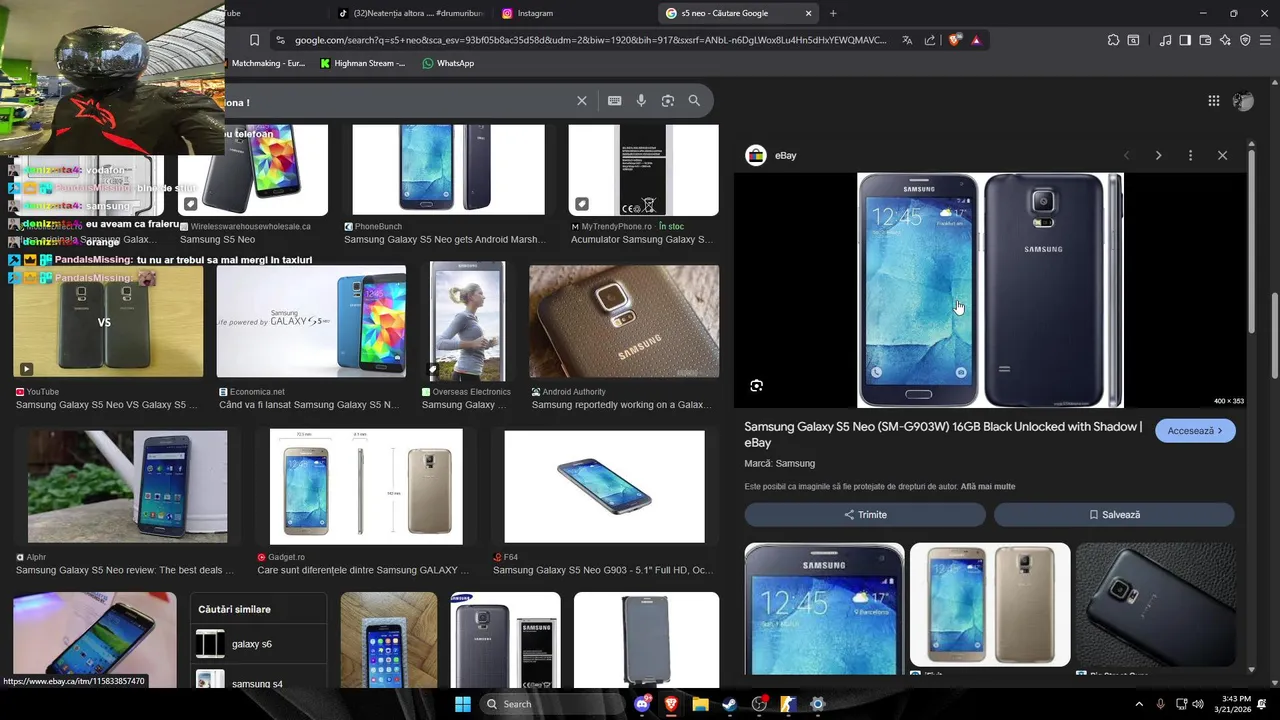
Task: Click the Salvează save button
Action: click(1114, 515)
